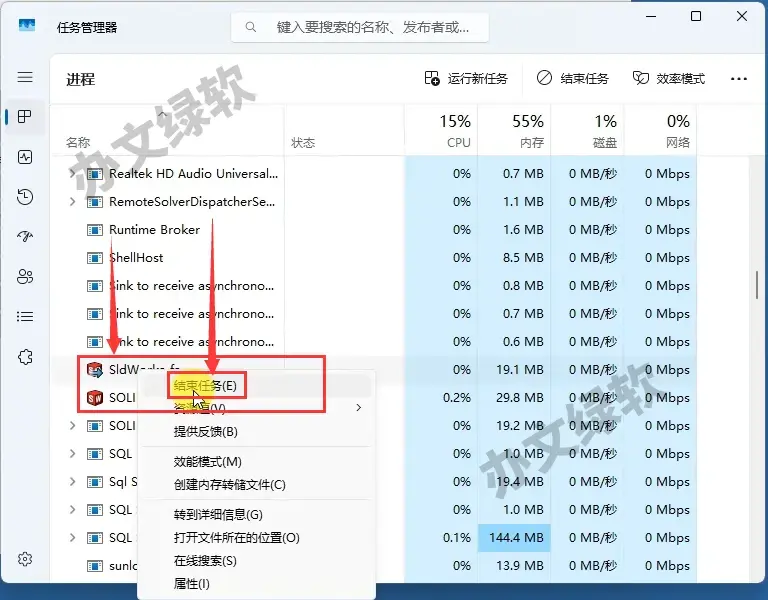Open the Performance sidebar icon
The image size is (768, 600).
25,157
